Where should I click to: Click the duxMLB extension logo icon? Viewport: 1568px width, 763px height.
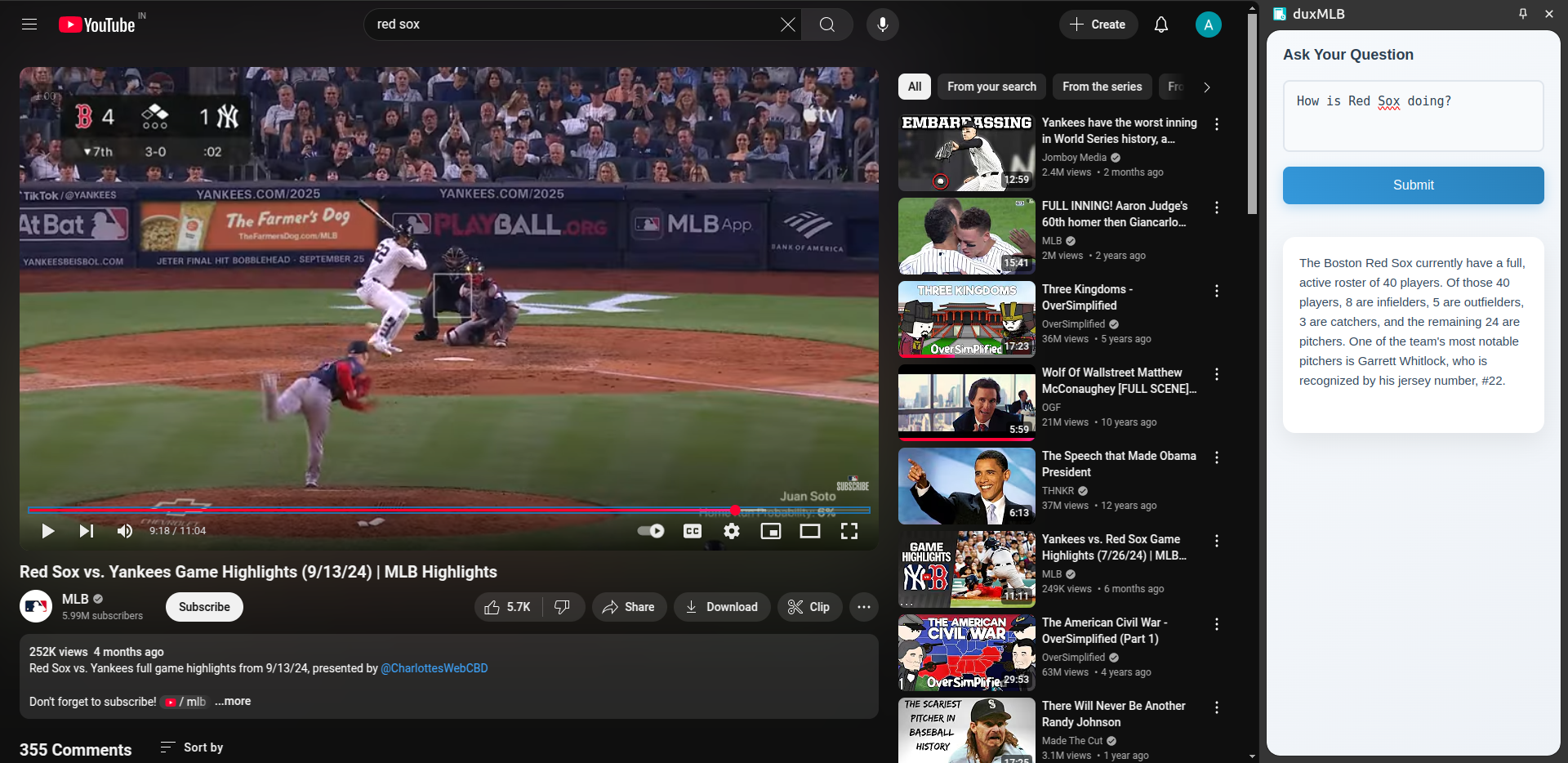pos(1280,14)
